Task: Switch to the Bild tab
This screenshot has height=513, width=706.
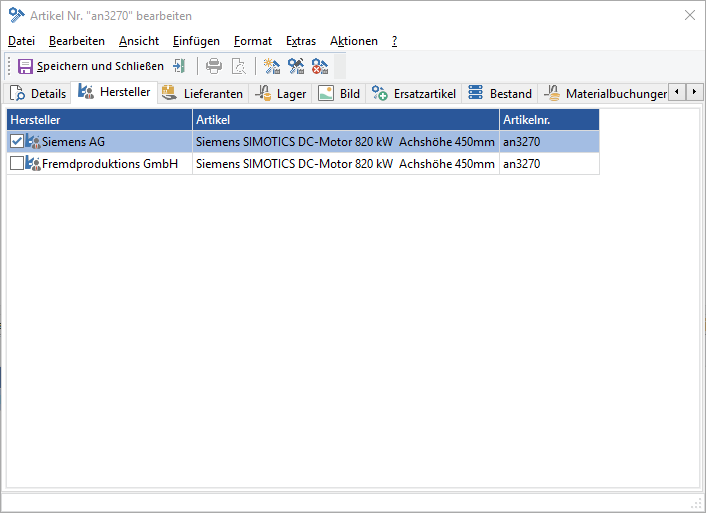Action: click(x=339, y=93)
